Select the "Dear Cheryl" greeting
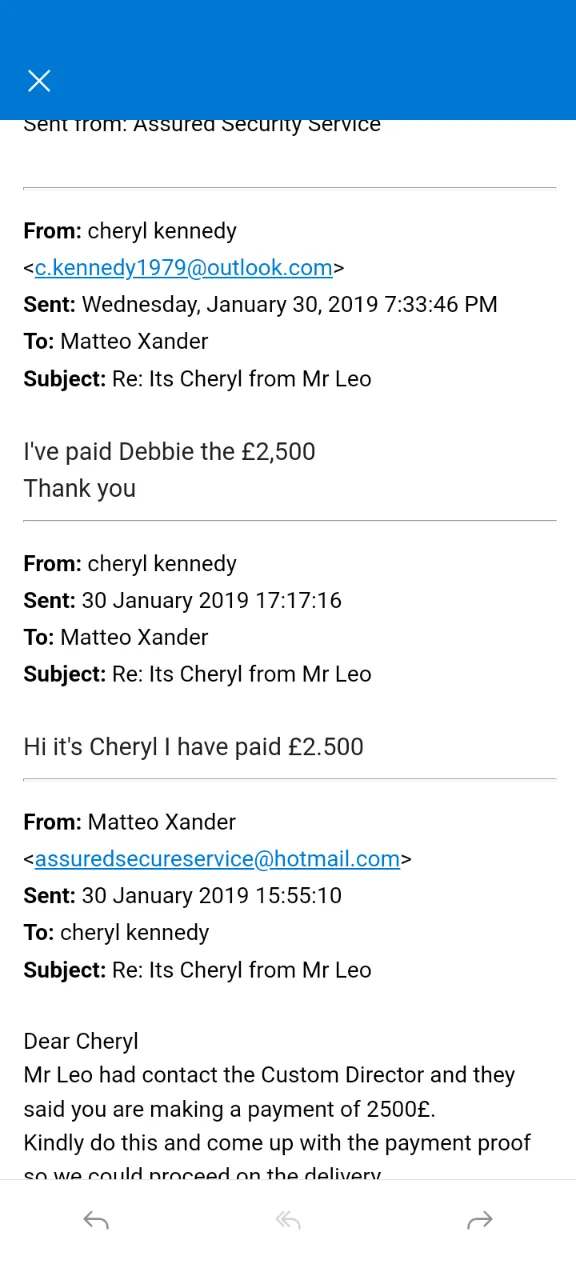The height and width of the screenshot is (1280, 576). (x=81, y=1041)
